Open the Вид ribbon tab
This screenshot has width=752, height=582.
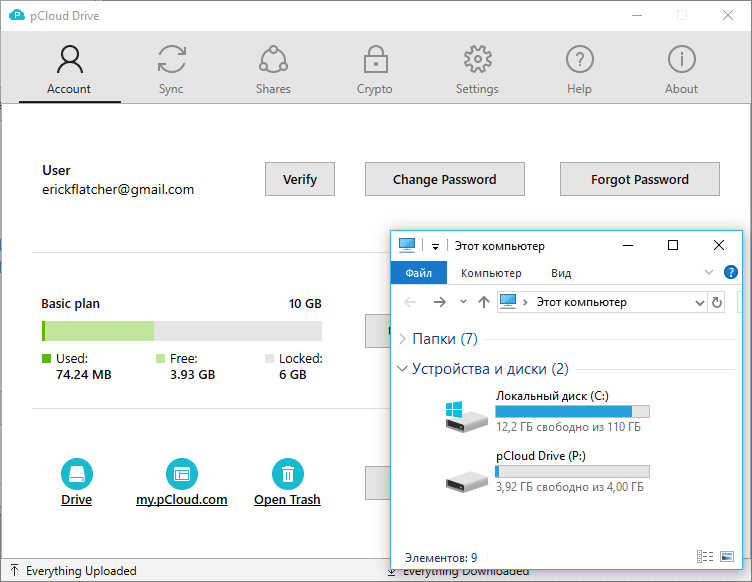561,273
